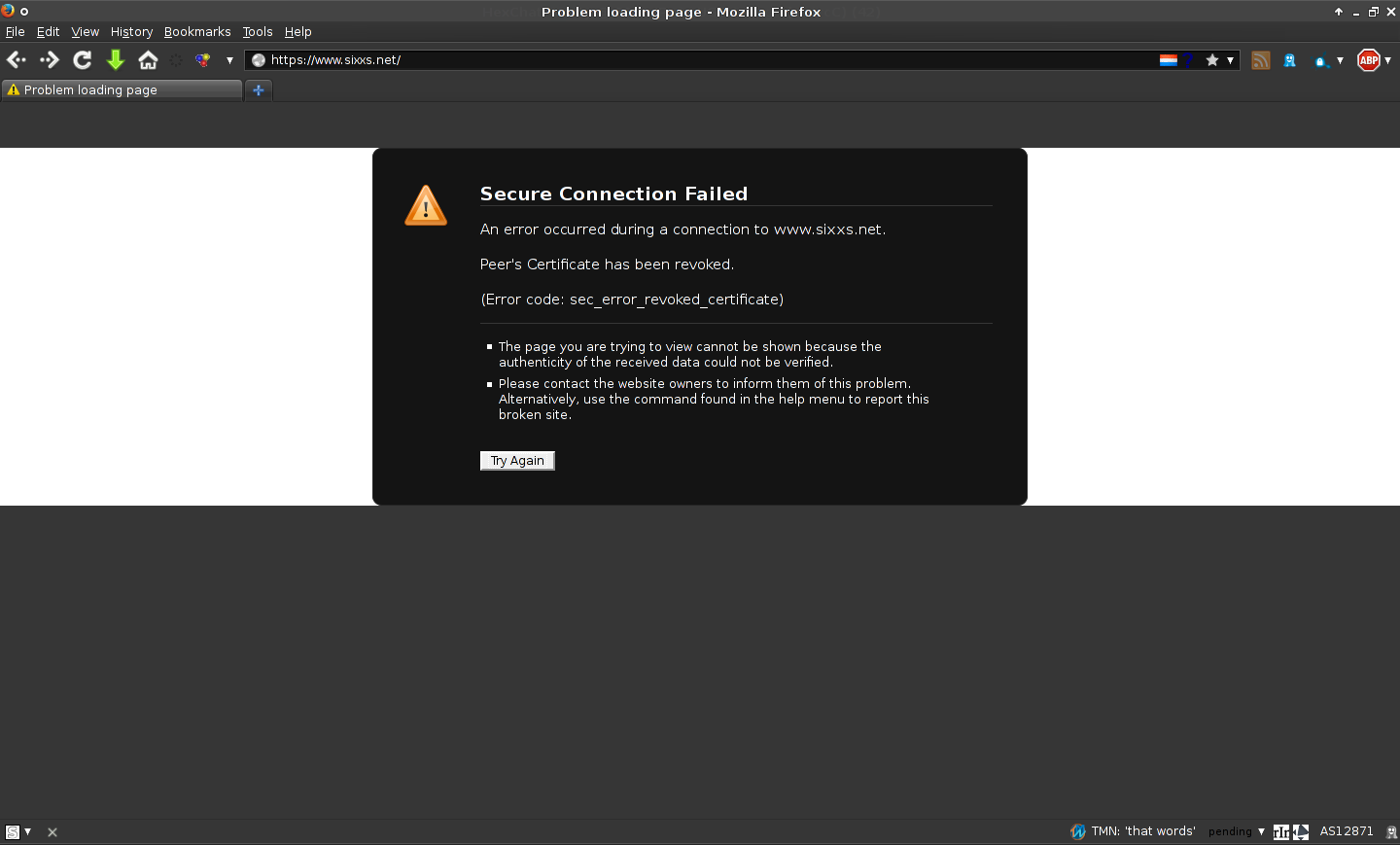1400x845 pixels.
Task: Click the Netherlands flag icon in URL bar
Action: pos(1168,60)
